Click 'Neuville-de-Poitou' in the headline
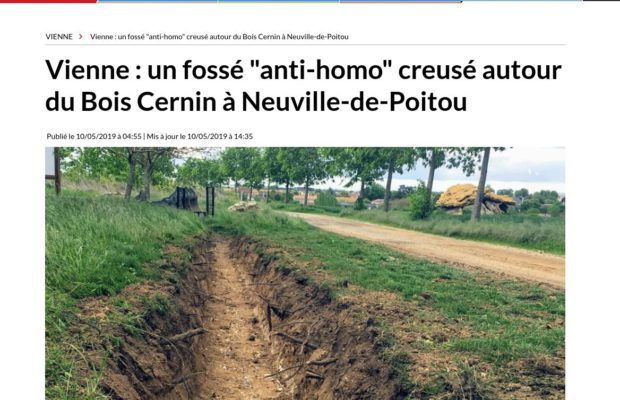Screen dimensions: 620x400 pyautogui.click(x=354, y=102)
